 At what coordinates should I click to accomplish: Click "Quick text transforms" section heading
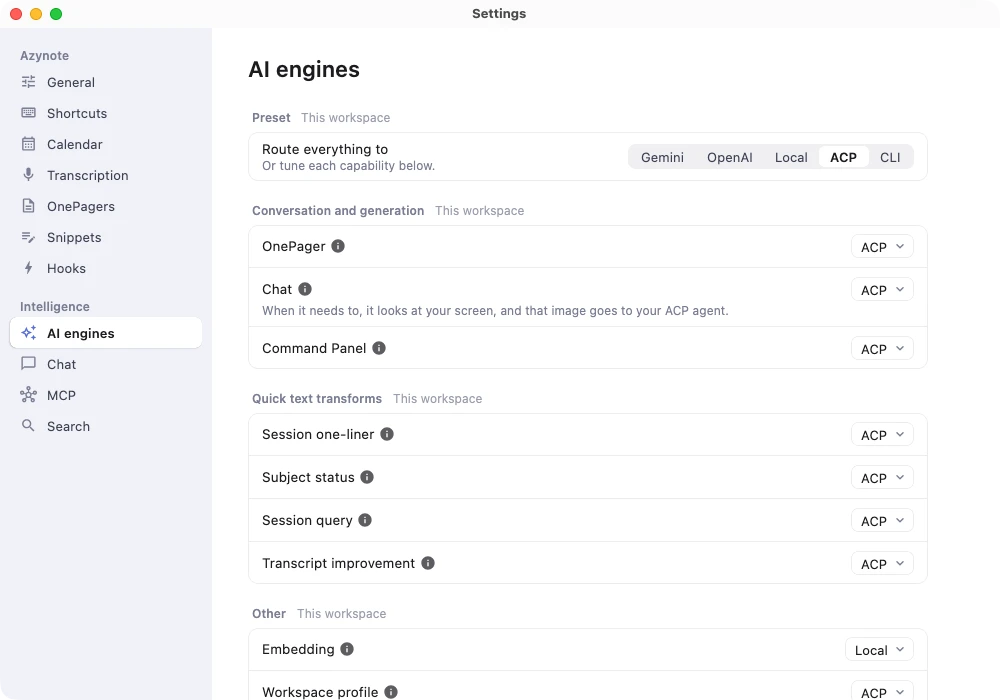point(316,398)
